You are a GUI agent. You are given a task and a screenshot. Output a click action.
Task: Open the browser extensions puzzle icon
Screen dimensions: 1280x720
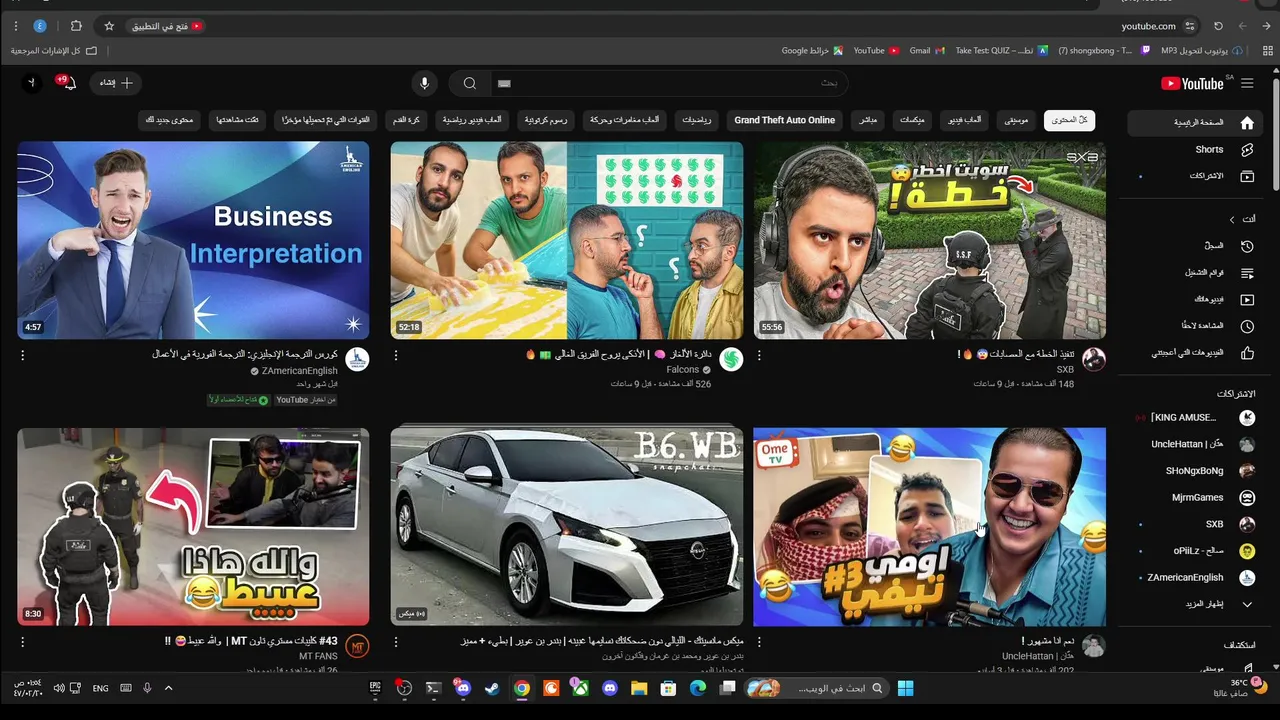tap(76, 26)
